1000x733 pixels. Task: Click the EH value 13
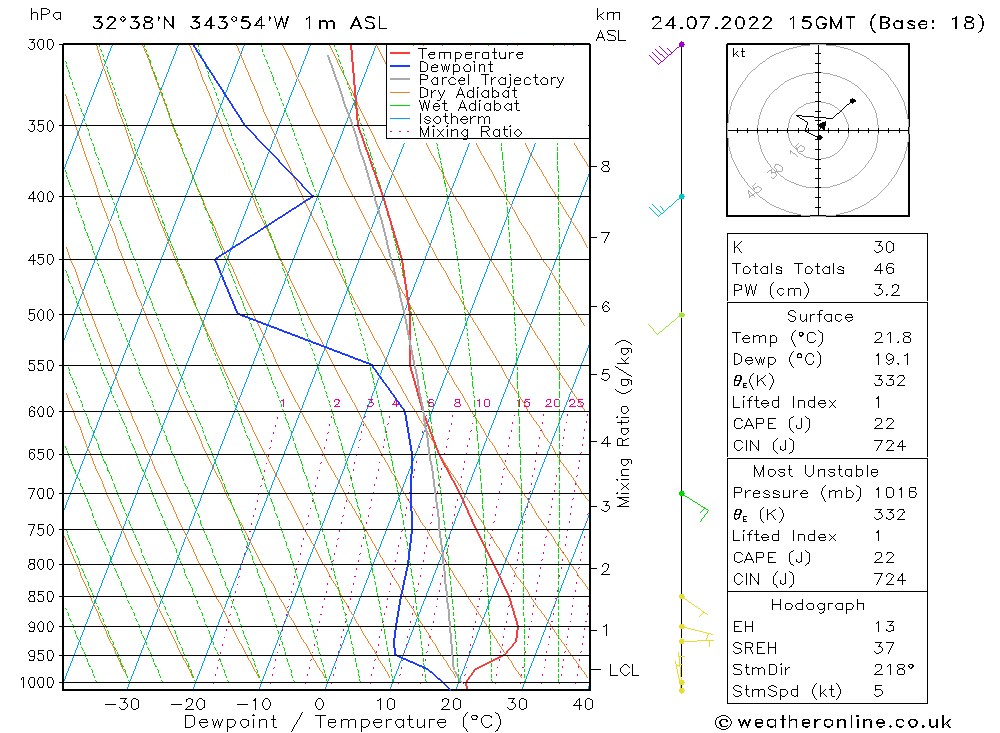coord(885,626)
